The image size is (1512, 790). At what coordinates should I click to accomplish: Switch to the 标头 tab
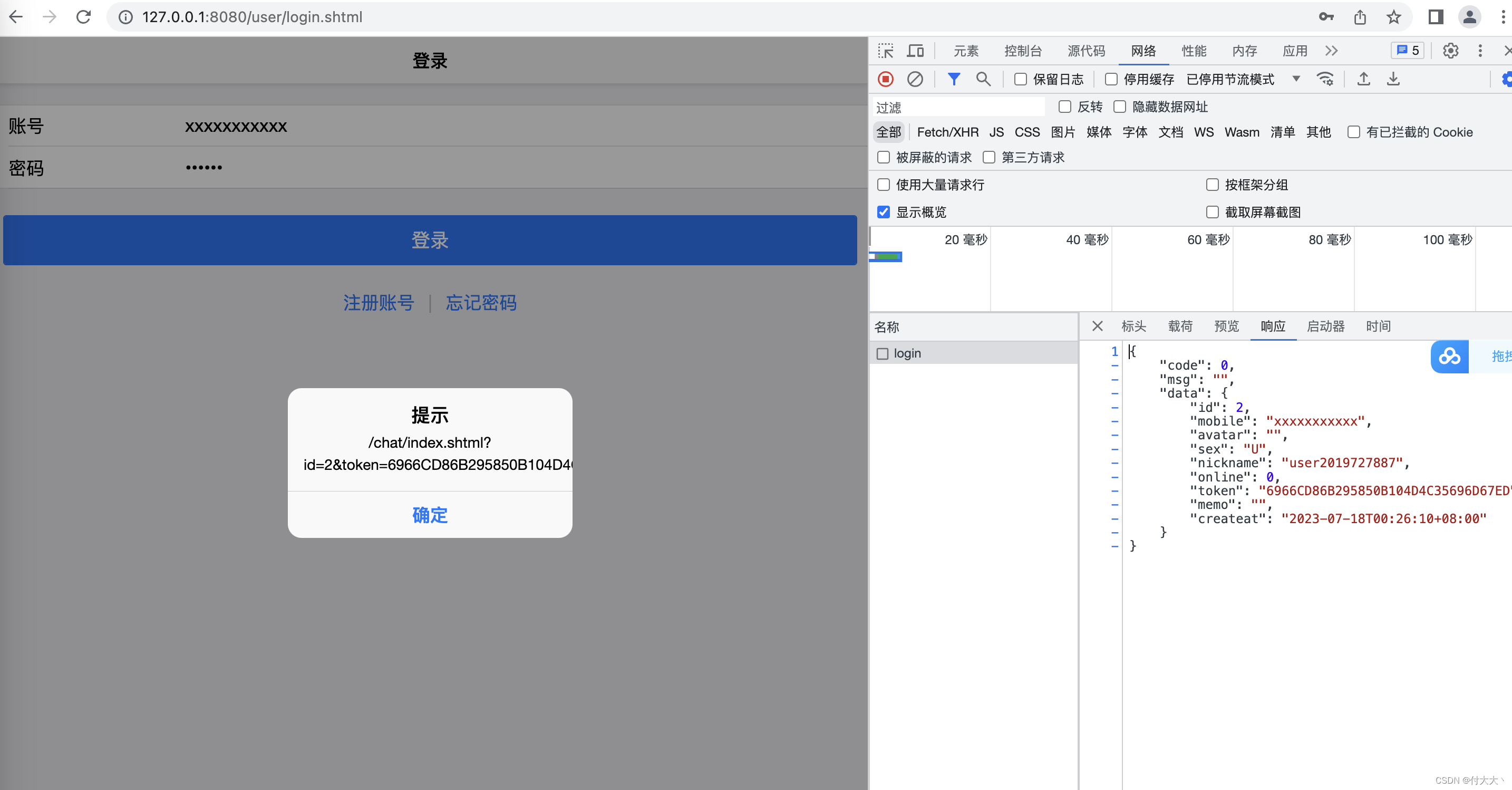(x=1133, y=326)
